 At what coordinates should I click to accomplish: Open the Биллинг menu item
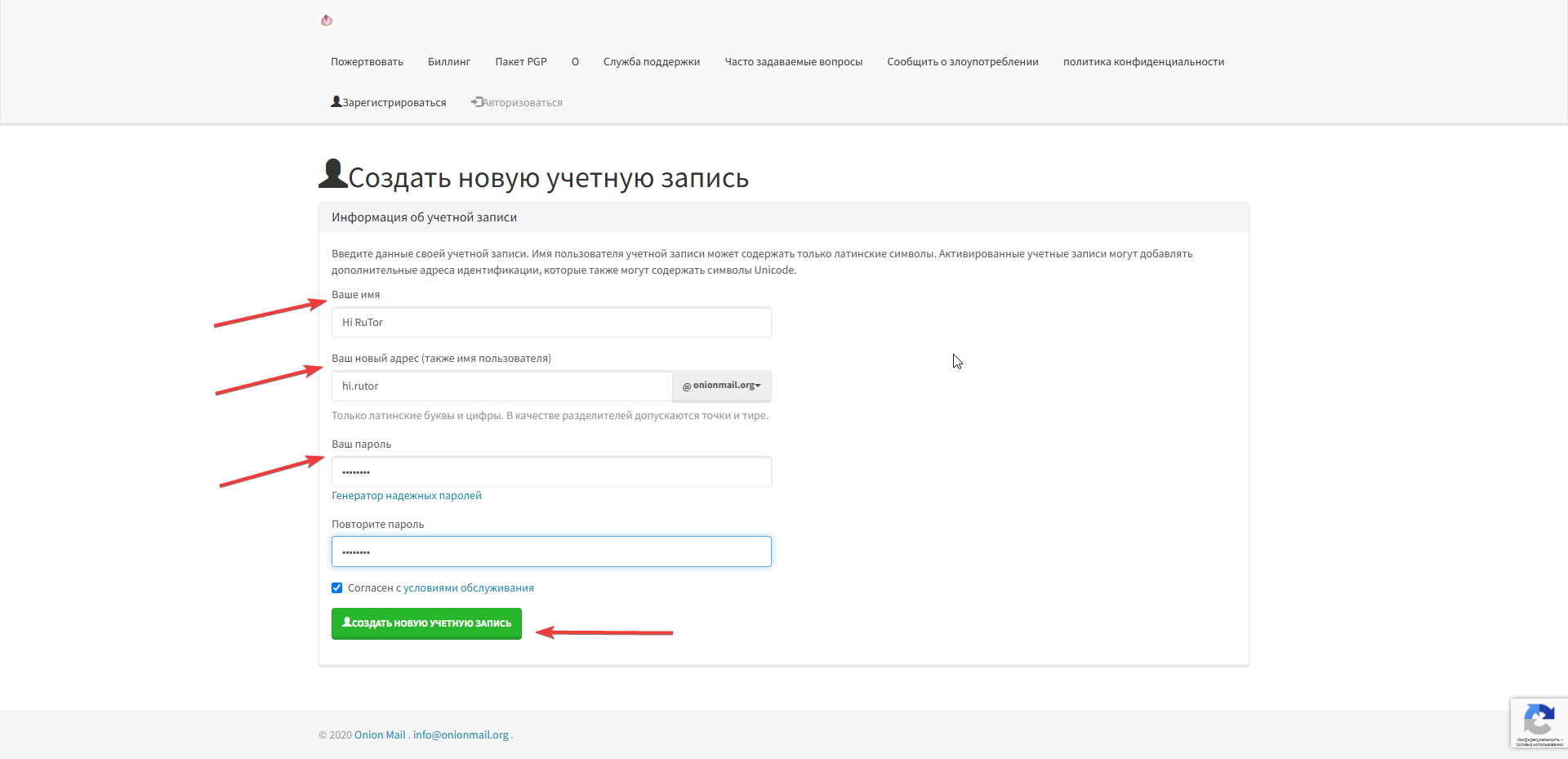point(448,62)
